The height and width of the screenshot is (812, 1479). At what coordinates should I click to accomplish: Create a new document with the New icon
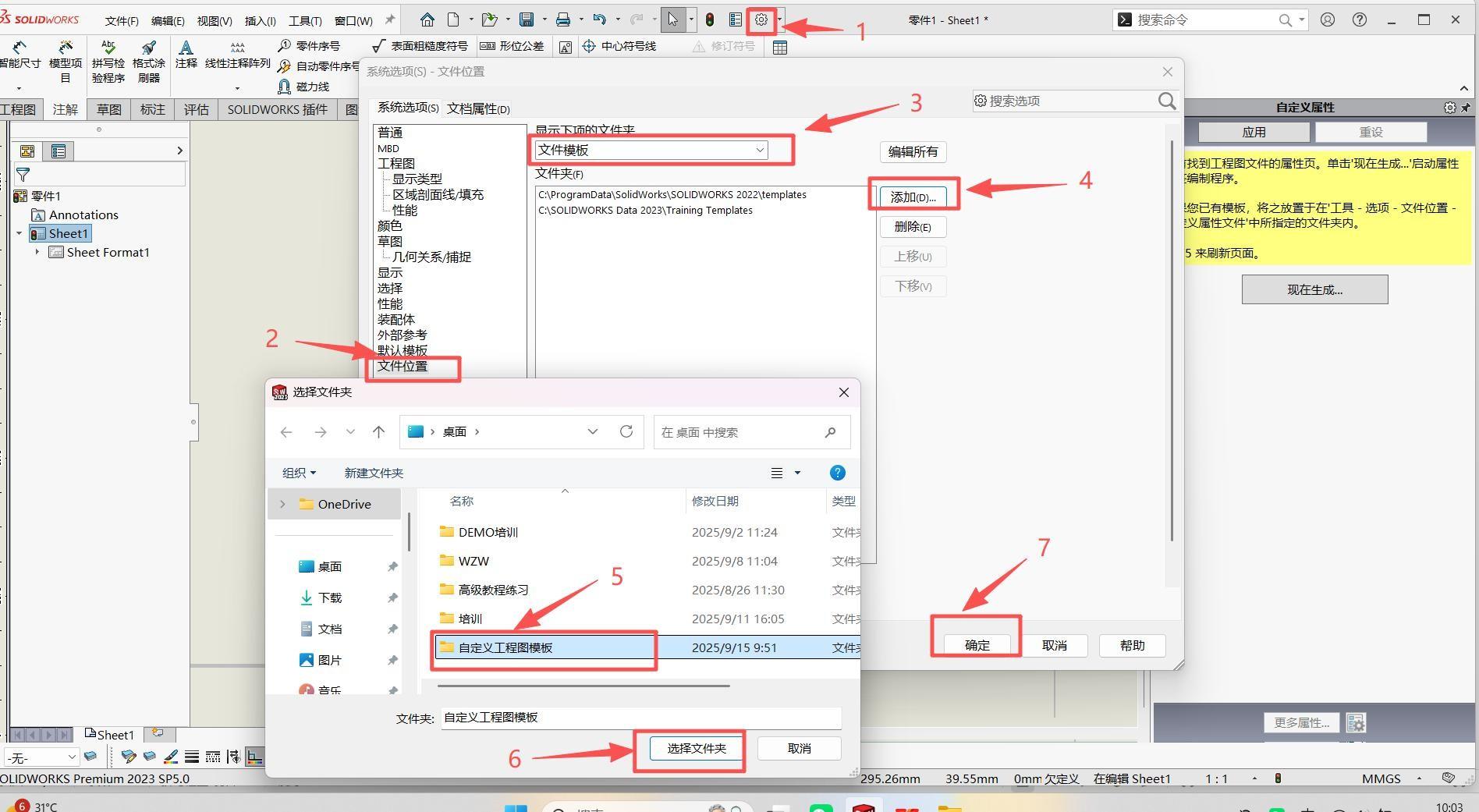click(x=453, y=20)
